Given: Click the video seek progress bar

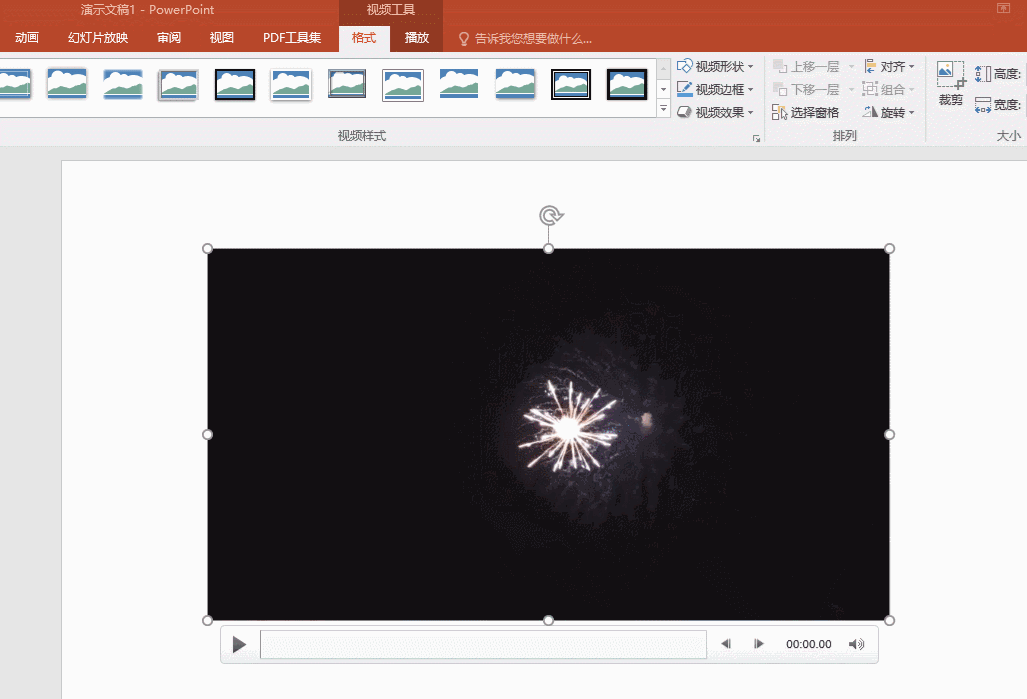Looking at the screenshot, I should point(483,644).
